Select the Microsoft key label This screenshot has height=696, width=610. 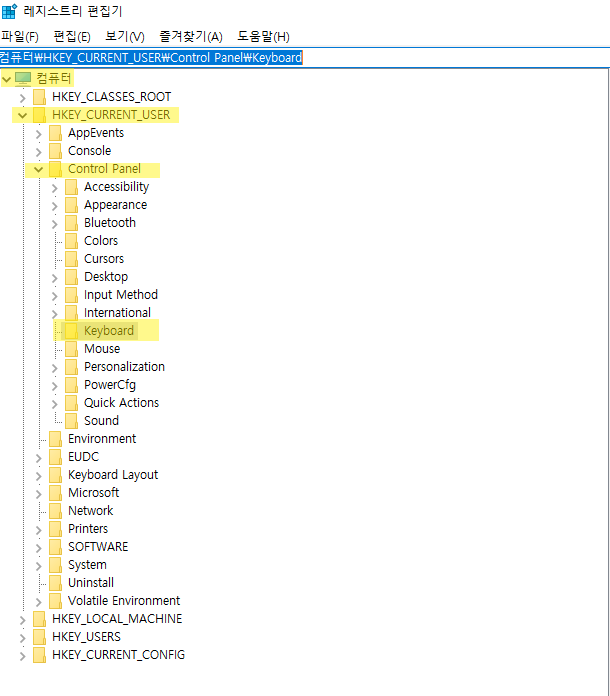point(93,493)
